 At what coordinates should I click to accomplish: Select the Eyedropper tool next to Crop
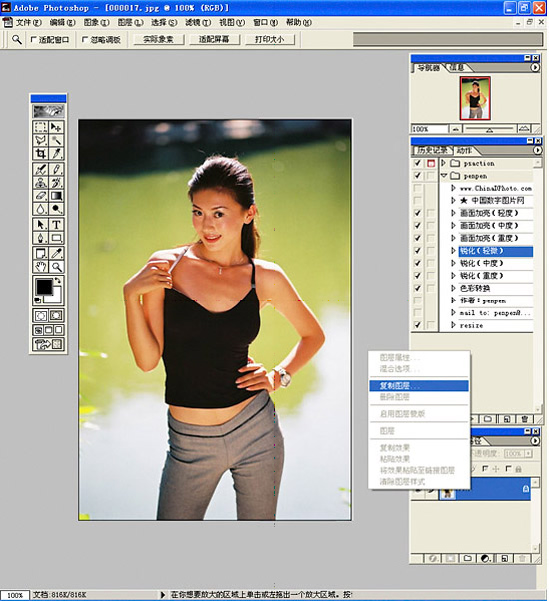(56, 154)
